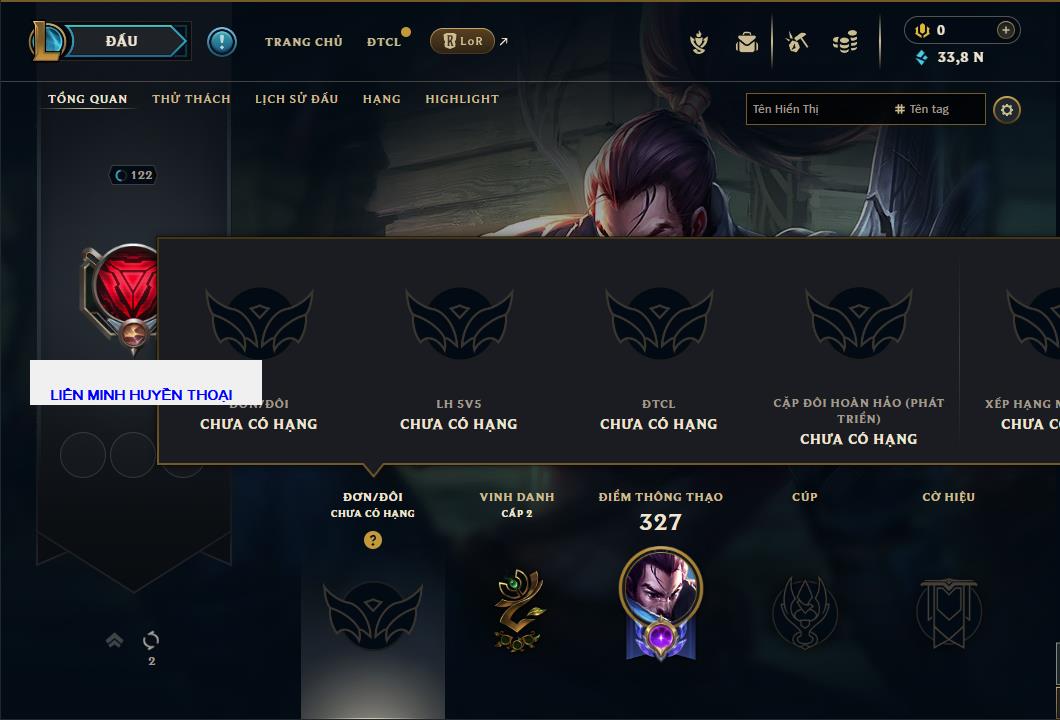Select the Yasuo mastery portrait
The image size is (1060, 720).
(660, 604)
